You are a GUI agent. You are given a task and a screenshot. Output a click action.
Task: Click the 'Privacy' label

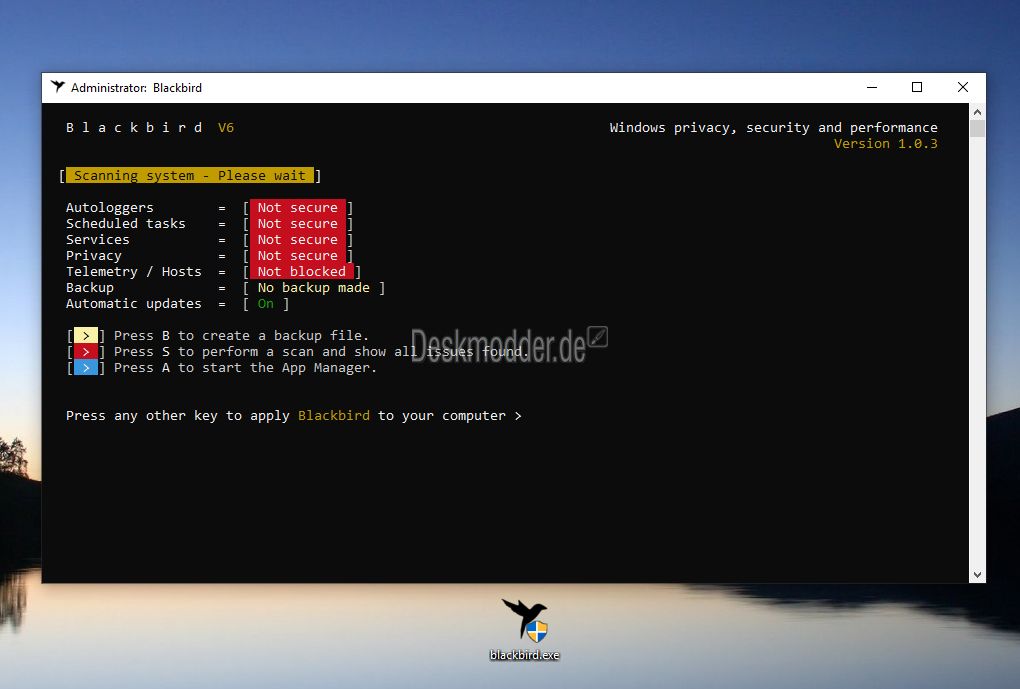coord(94,256)
